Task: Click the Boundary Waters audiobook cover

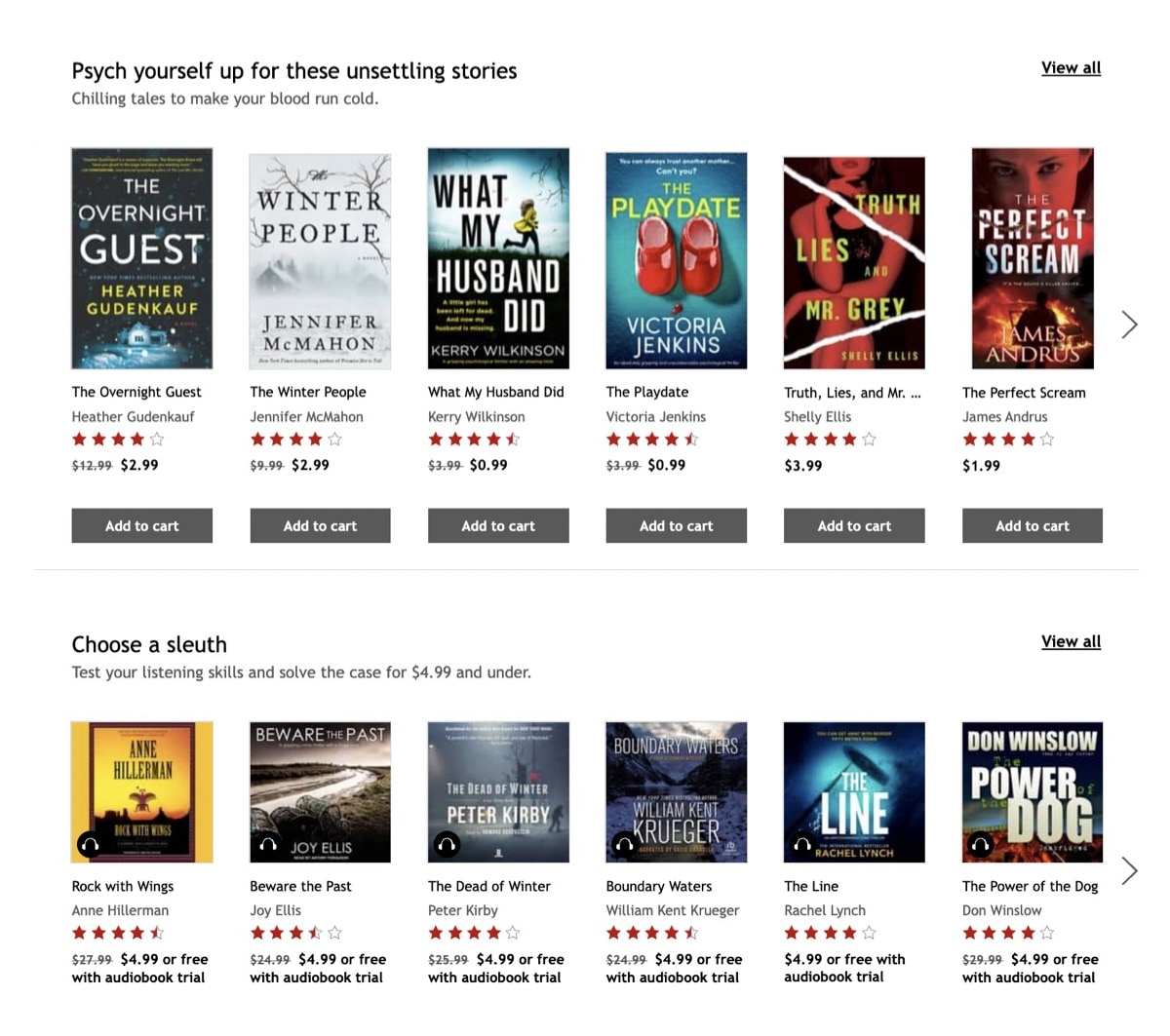Action: pos(676,792)
